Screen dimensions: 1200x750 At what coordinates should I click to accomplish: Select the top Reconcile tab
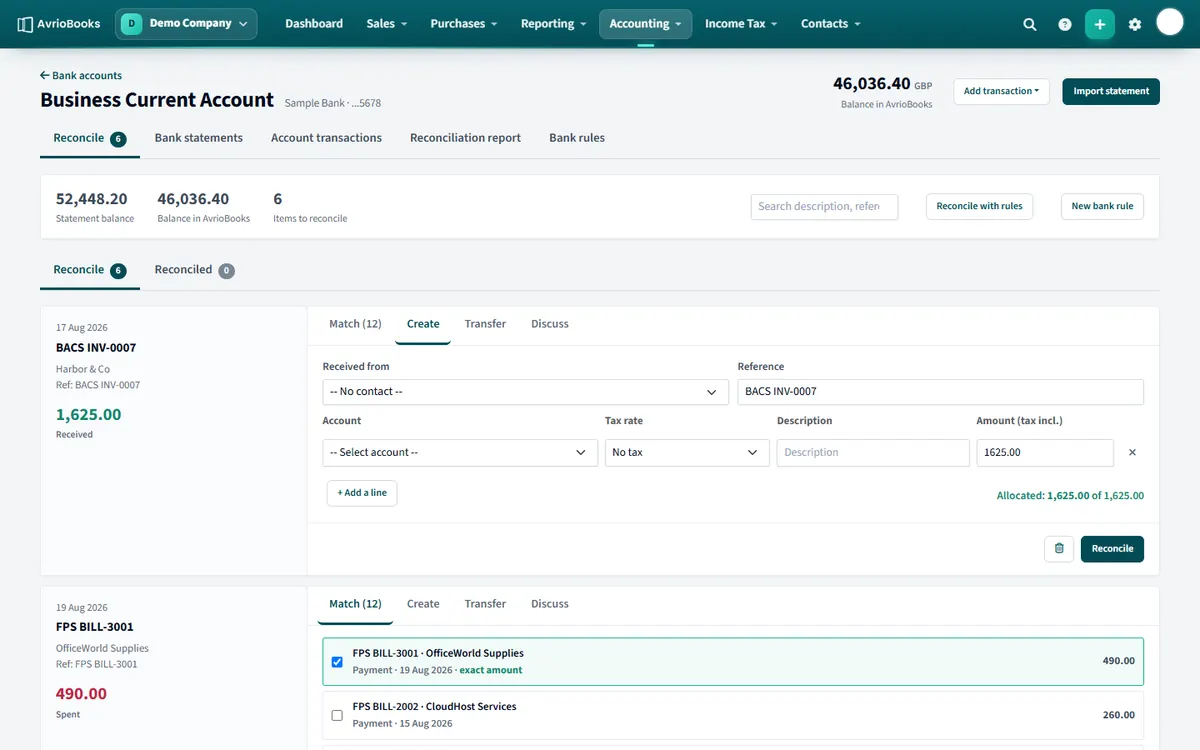[90, 138]
